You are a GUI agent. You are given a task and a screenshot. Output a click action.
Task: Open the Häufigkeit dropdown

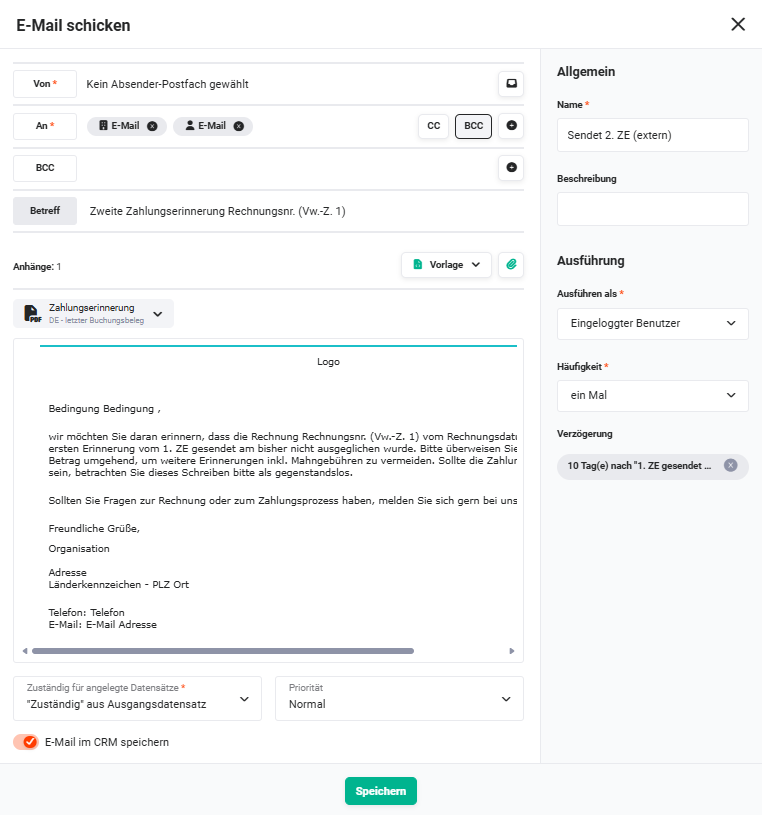[x=652, y=396]
